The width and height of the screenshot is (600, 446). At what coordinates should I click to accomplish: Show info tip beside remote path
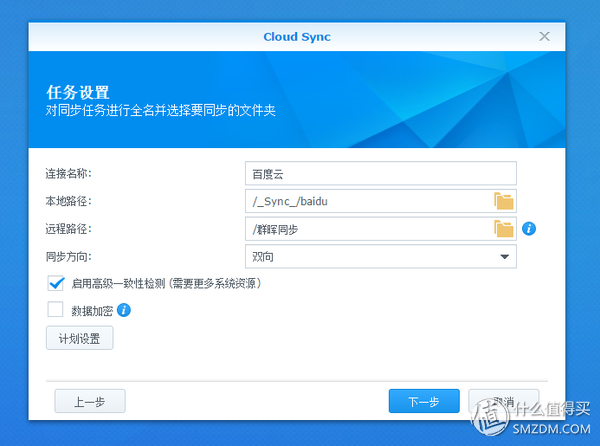(529, 229)
